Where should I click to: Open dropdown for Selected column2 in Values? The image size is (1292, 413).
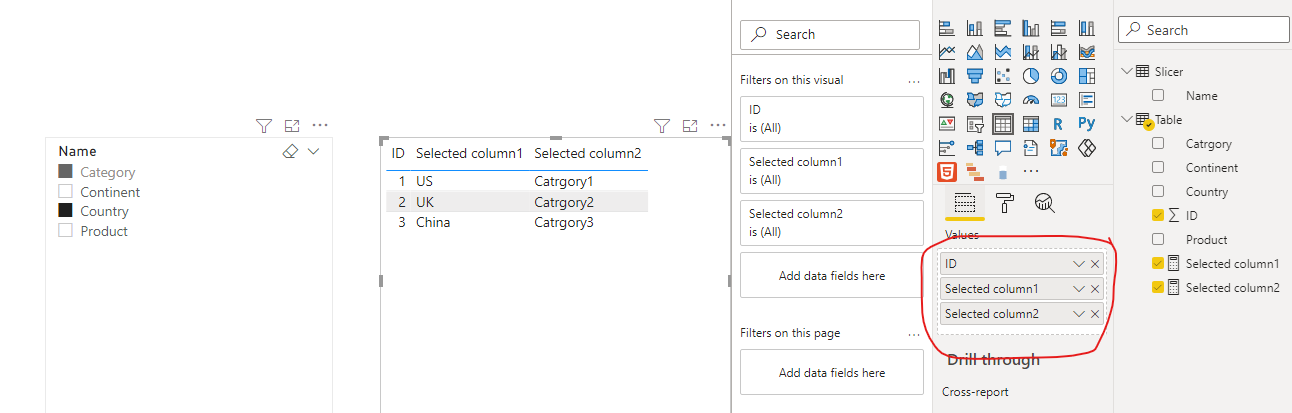pos(1079,314)
